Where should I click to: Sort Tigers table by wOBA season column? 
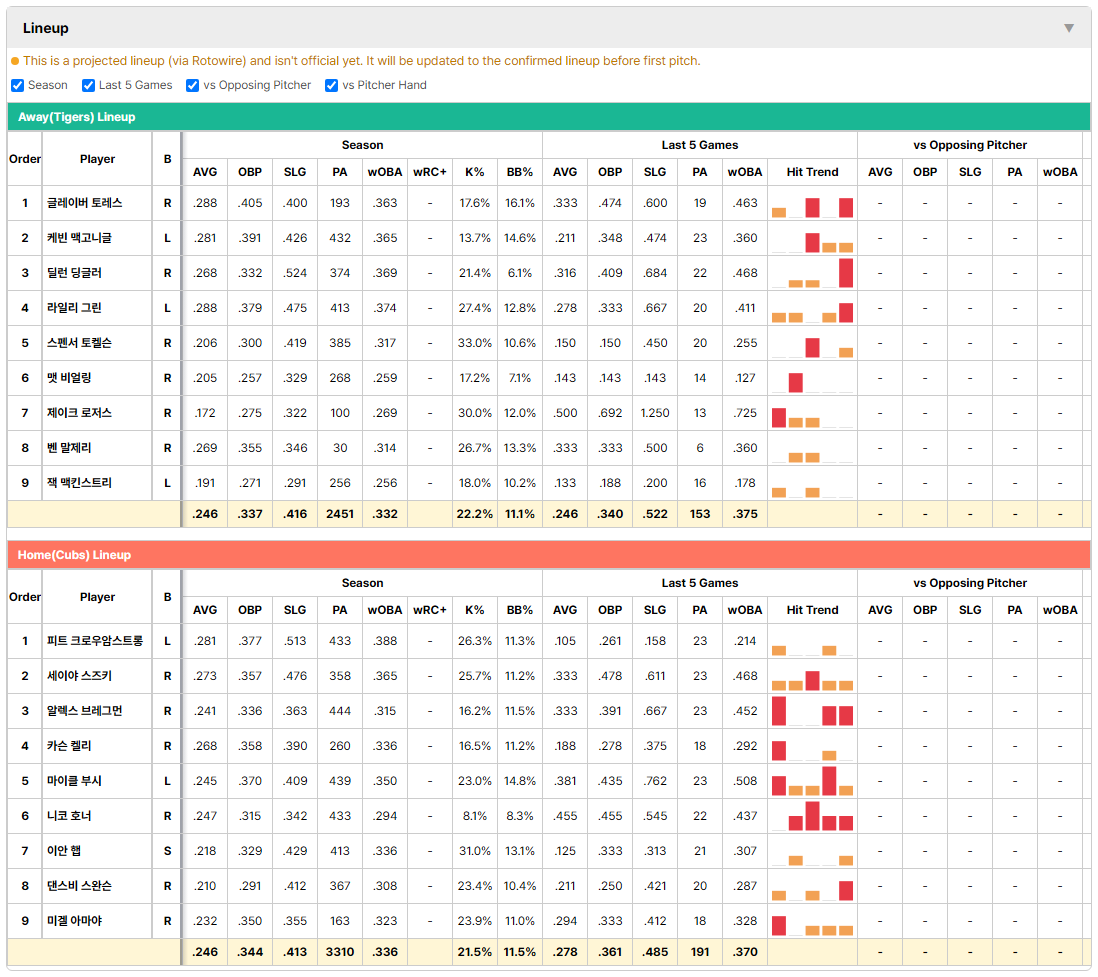pyautogui.click(x=384, y=172)
